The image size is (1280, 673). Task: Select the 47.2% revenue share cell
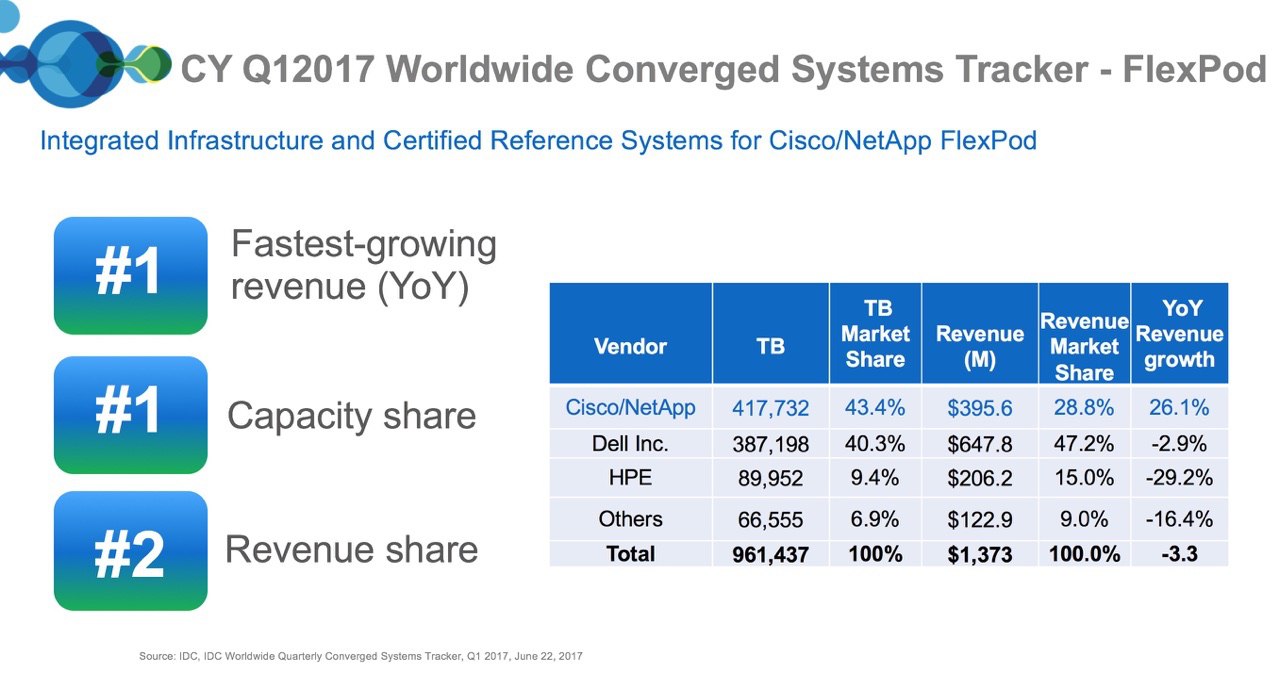pyautogui.click(x=1084, y=442)
